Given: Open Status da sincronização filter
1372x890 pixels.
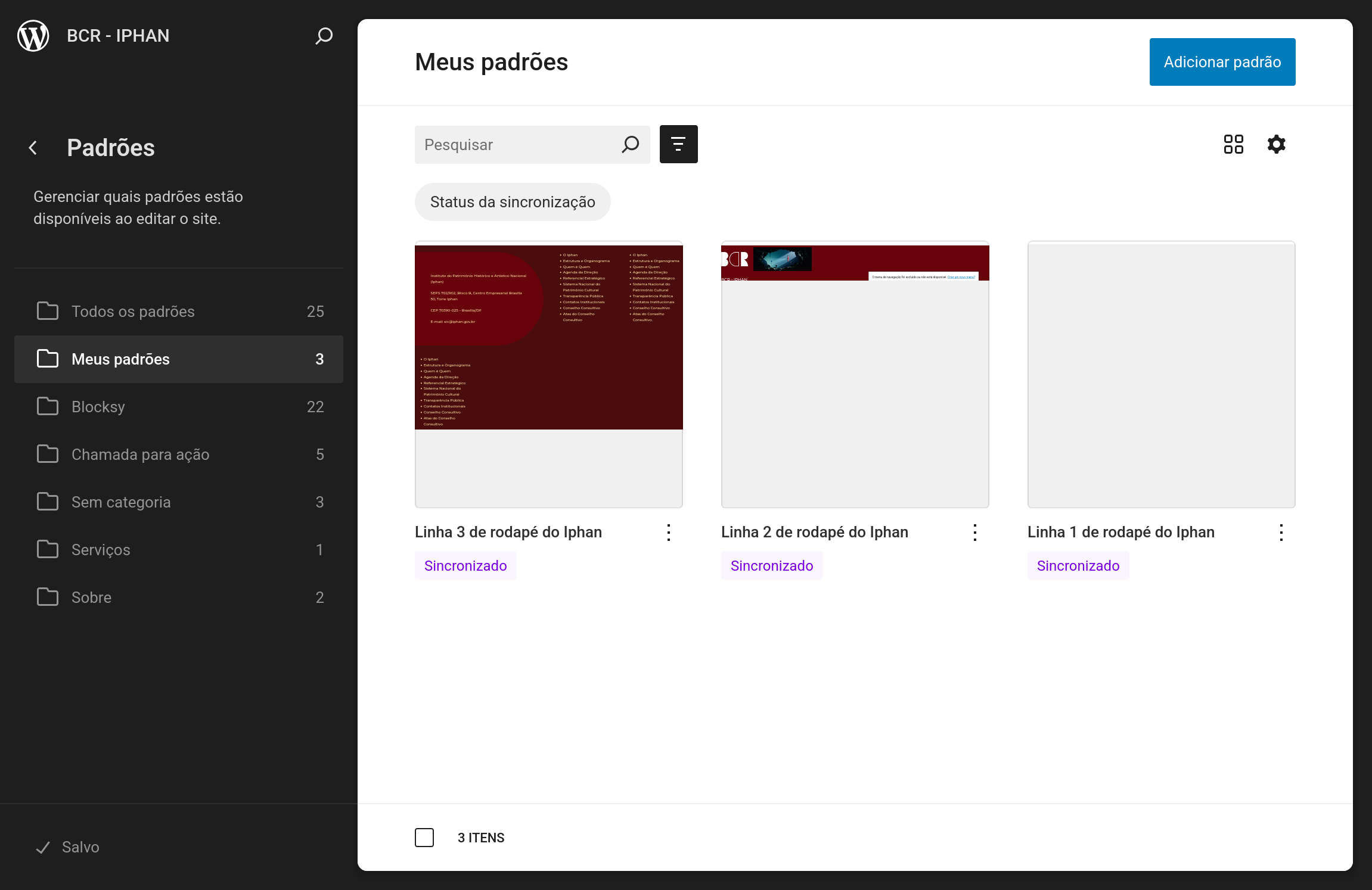Looking at the screenshot, I should tap(513, 202).
